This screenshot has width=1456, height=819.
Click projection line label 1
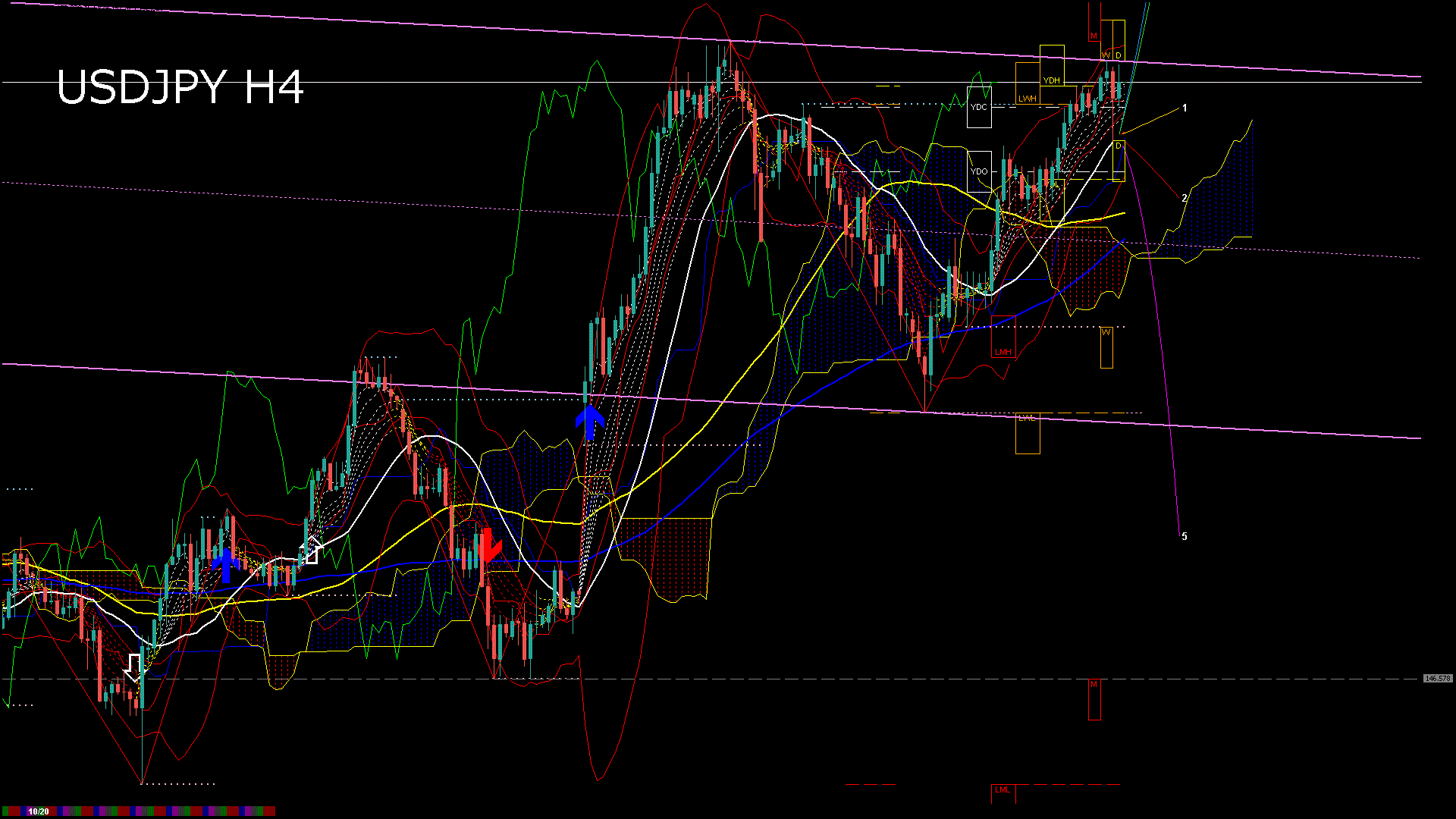[x=1185, y=108]
